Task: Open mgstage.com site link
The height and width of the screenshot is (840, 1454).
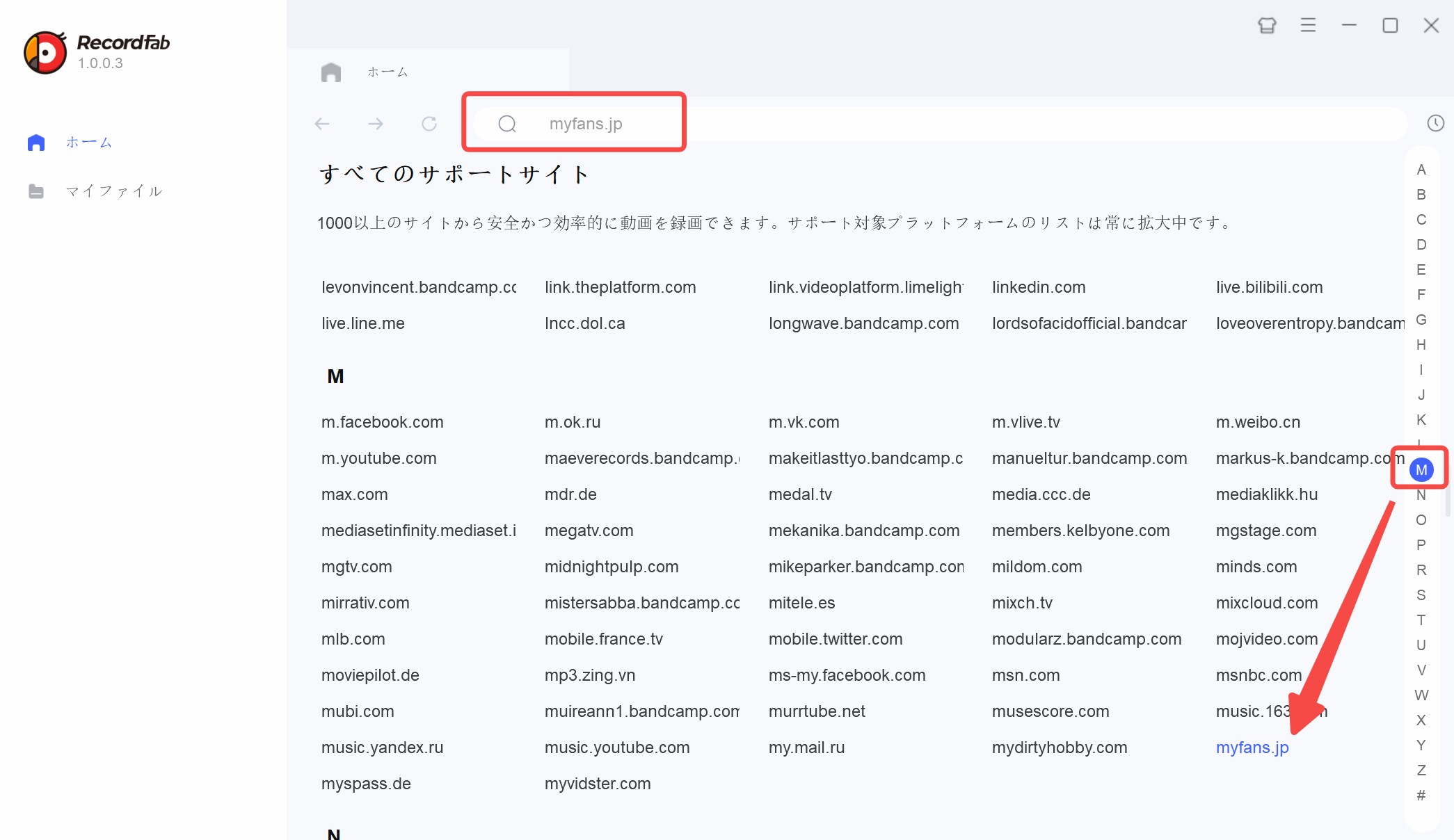Action: (x=1266, y=531)
